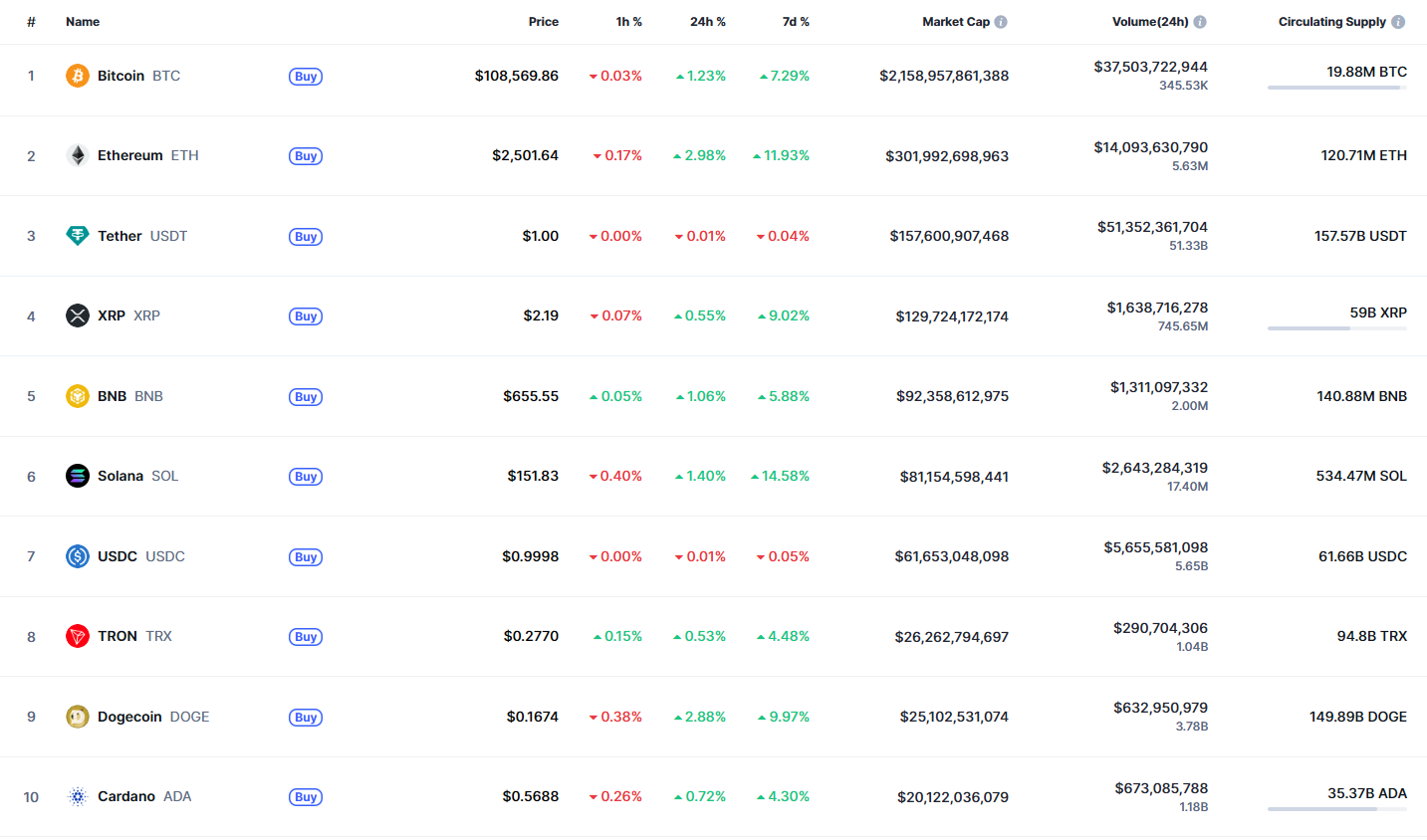Click the XRP logo icon
The height and width of the screenshot is (840, 1427).
78,315
